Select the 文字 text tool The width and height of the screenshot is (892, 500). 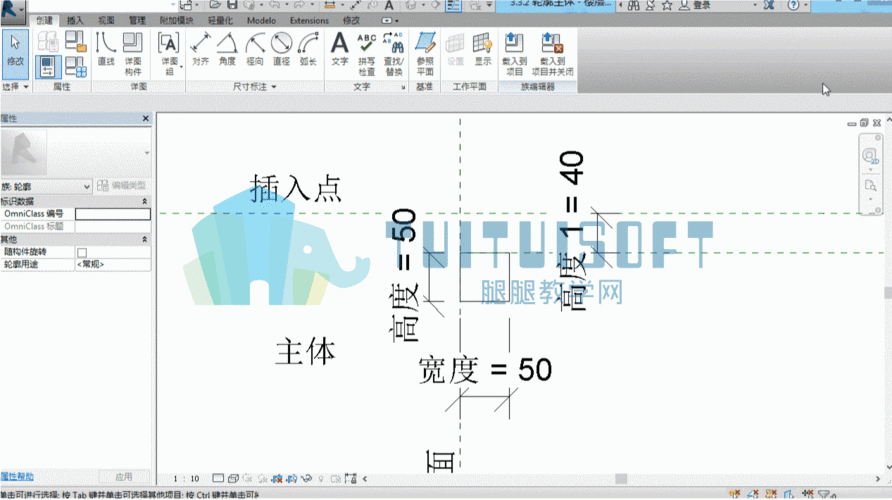coord(340,49)
